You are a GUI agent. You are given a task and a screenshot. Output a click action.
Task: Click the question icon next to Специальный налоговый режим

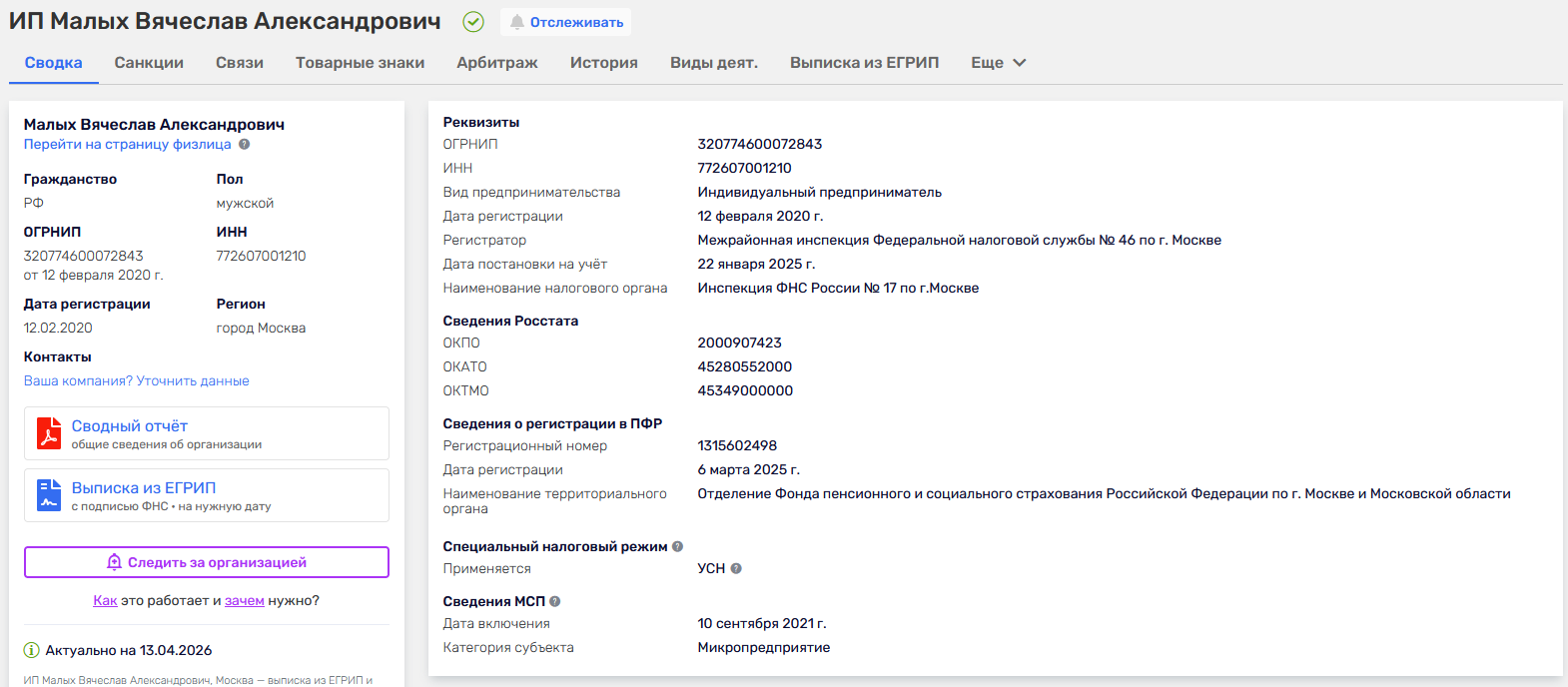point(677,546)
